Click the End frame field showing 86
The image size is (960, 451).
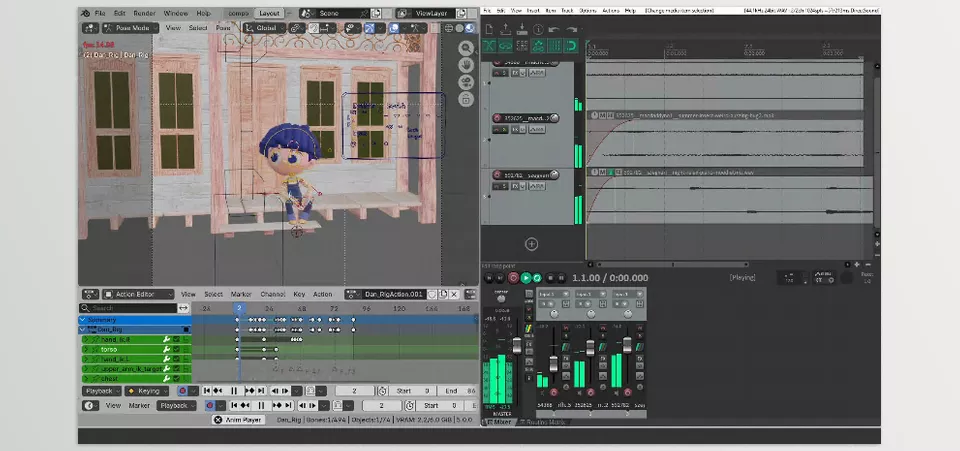457,390
